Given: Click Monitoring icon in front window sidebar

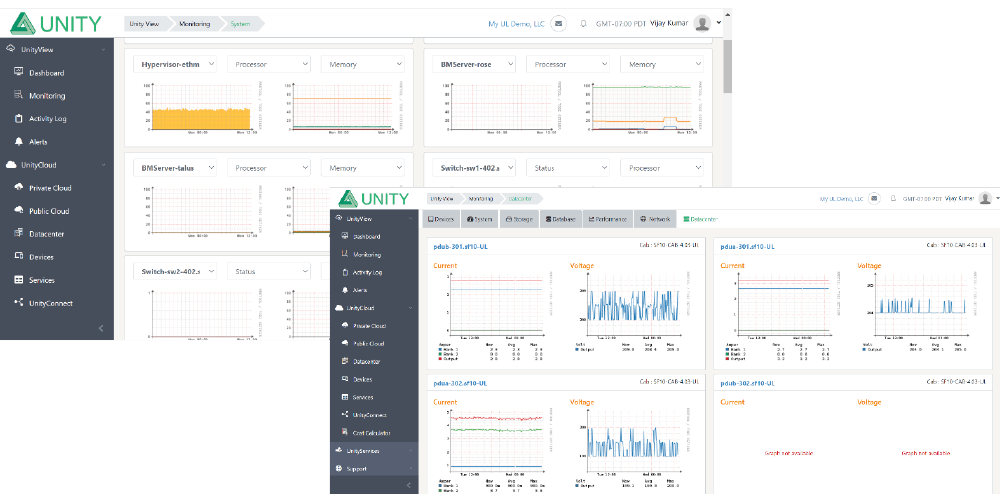Looking at the screenshot, I should (344, 254).
